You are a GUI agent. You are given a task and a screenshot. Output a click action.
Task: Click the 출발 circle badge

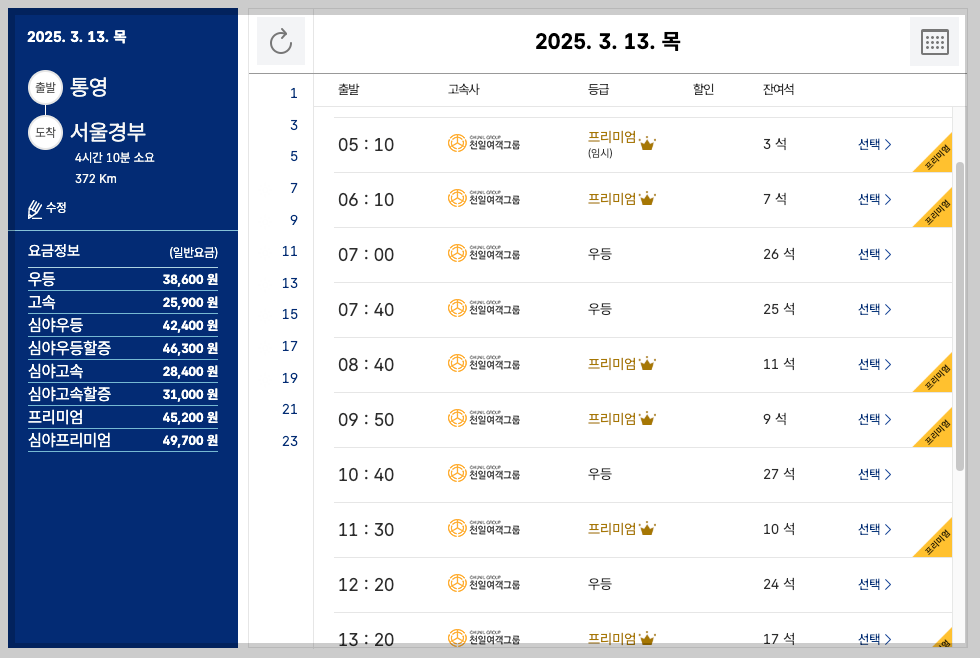point(45,87)
